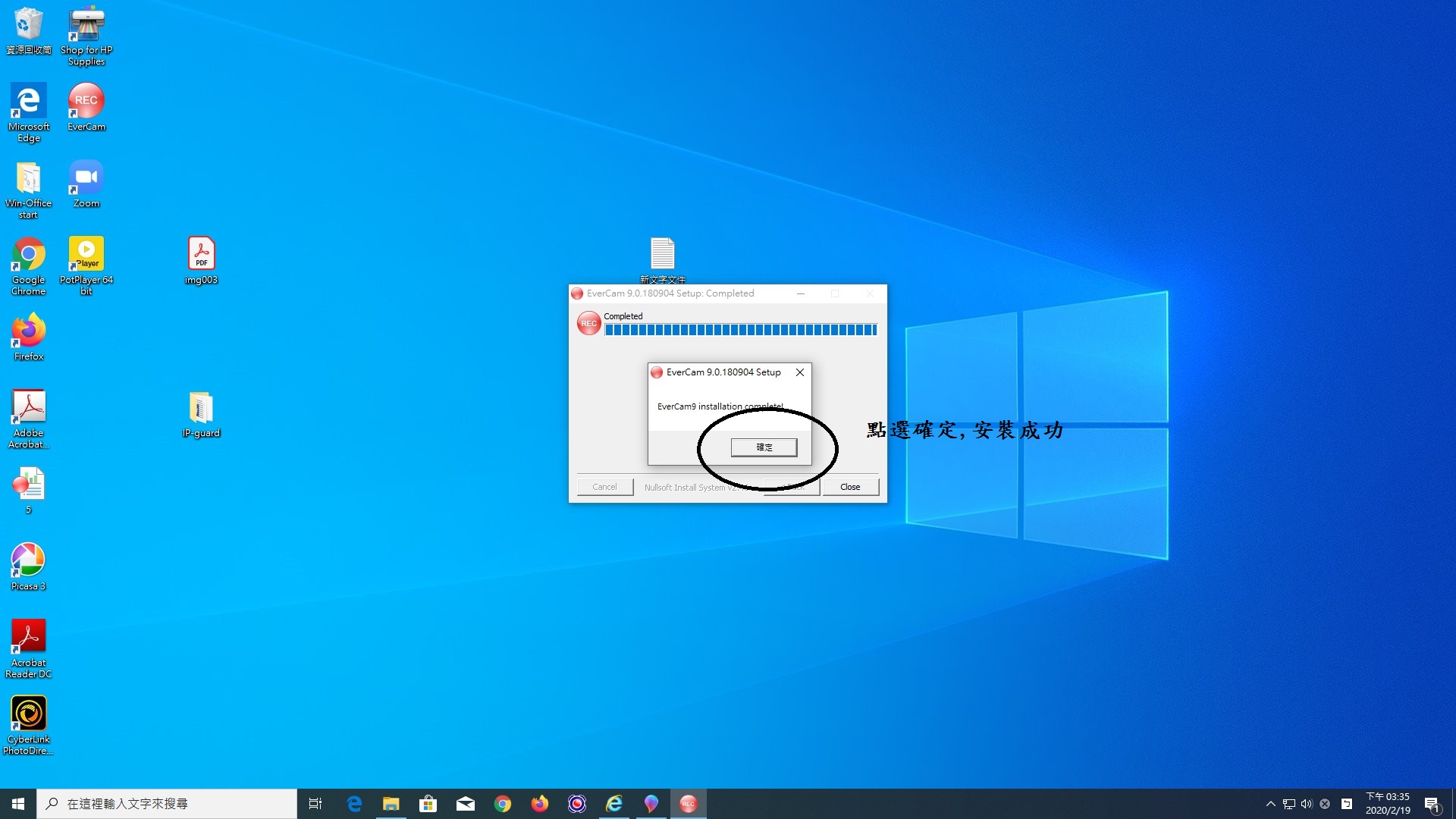Open Mail app from taskbar
The width and height of the screenshot is (1456, 819).
466,804
